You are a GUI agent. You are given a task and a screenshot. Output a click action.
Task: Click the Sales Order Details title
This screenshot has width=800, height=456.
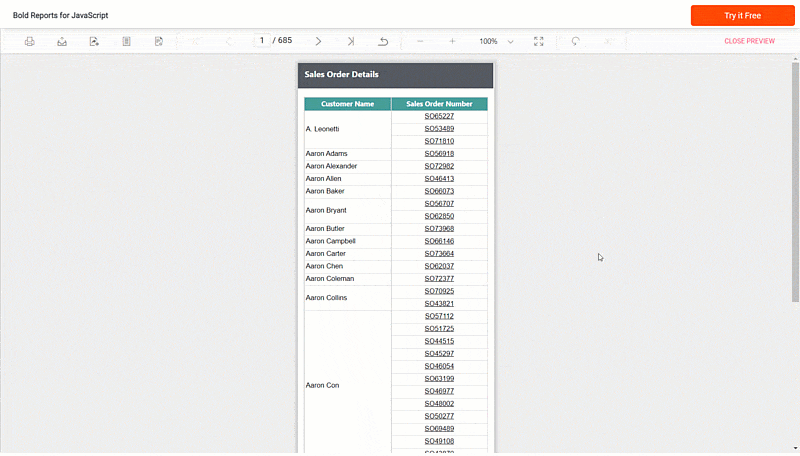click(x=341, y=74)
